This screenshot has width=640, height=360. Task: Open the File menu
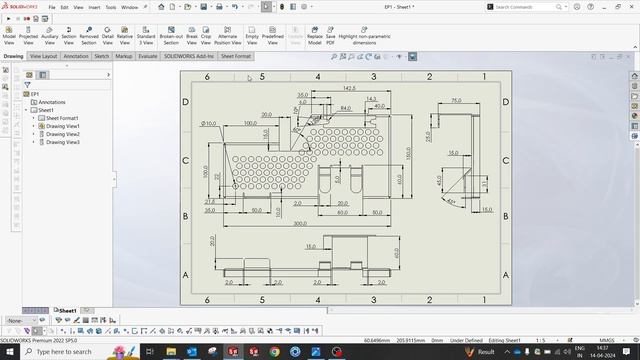pos(52,7)
